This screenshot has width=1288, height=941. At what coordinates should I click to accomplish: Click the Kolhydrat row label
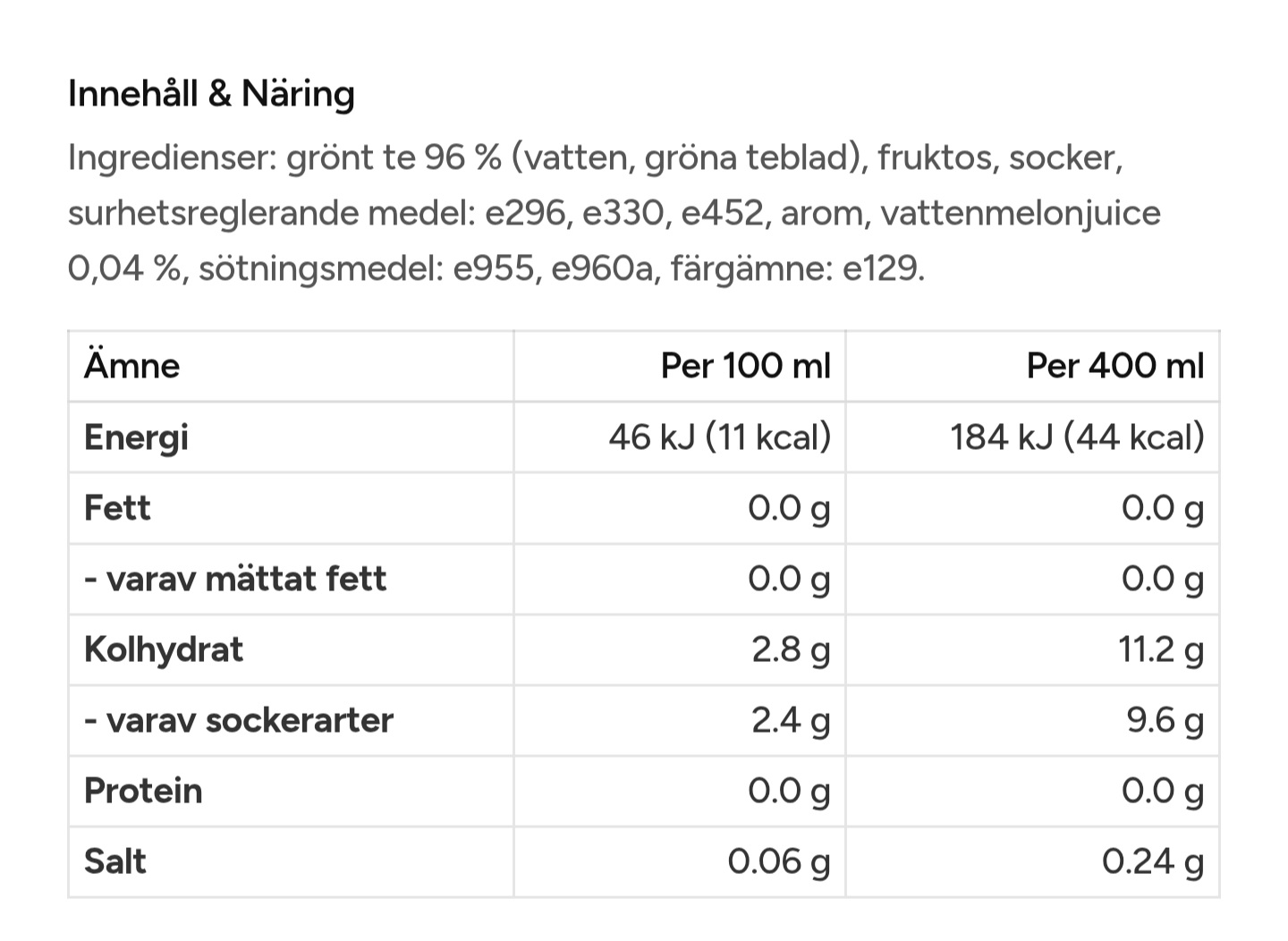pyautogui.click(x=164, y=650)
